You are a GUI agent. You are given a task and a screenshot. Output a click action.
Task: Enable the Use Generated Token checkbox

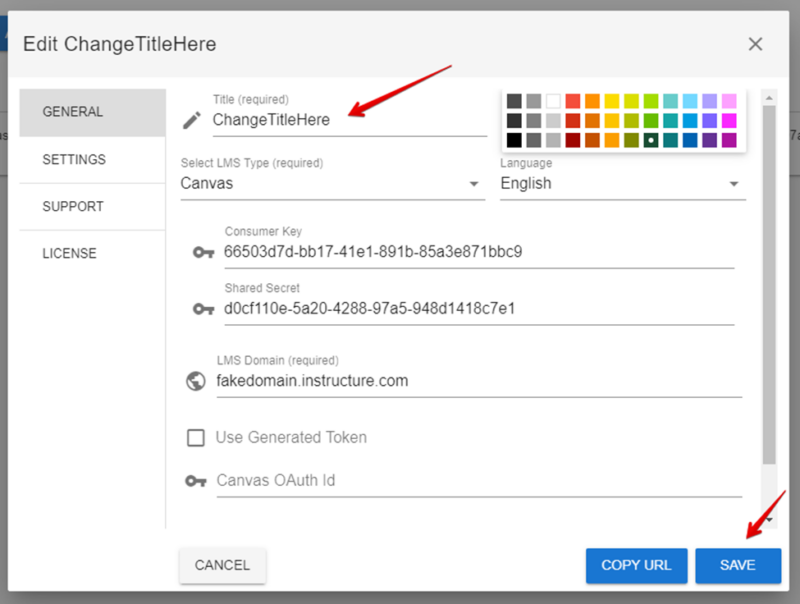pyautogui.click(x=196, y=437)
